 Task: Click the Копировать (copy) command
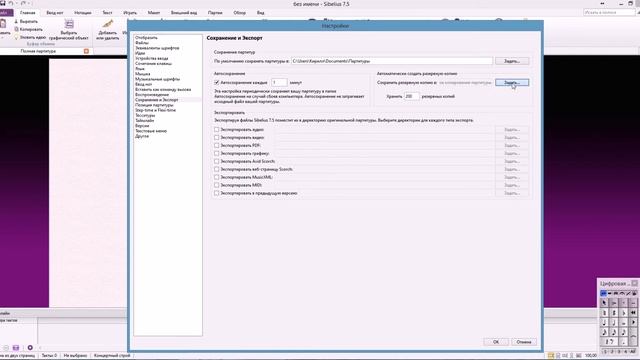[28, 29]
